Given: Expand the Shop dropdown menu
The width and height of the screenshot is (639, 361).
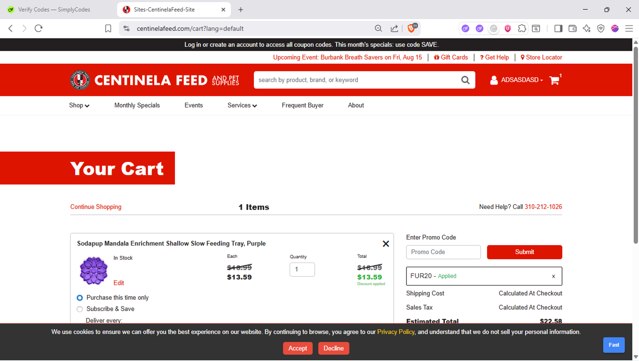Looking at the screenshot, I should click(x=79, y=106).
